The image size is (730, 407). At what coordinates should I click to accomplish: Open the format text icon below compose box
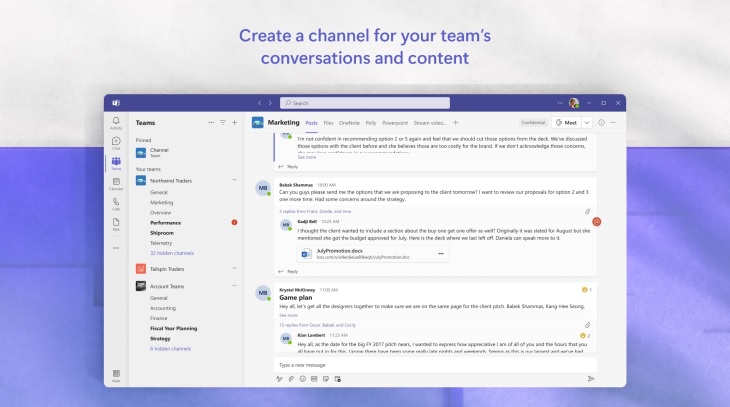279,379
